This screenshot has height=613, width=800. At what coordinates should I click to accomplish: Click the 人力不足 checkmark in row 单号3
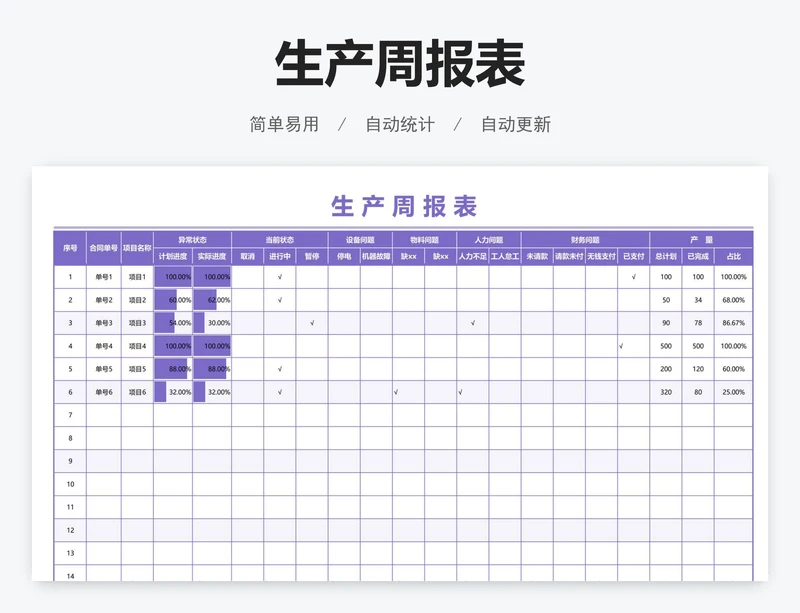pyautogui.click(x=472, y=323)
